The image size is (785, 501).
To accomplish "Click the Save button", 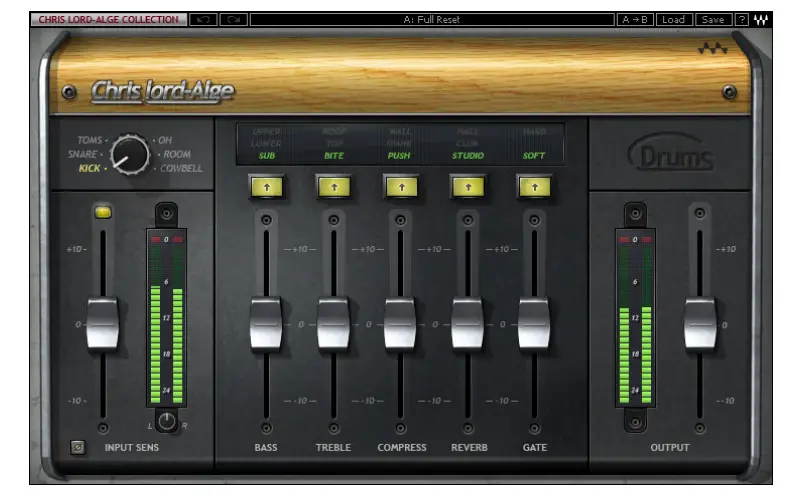I will [713, 20].
